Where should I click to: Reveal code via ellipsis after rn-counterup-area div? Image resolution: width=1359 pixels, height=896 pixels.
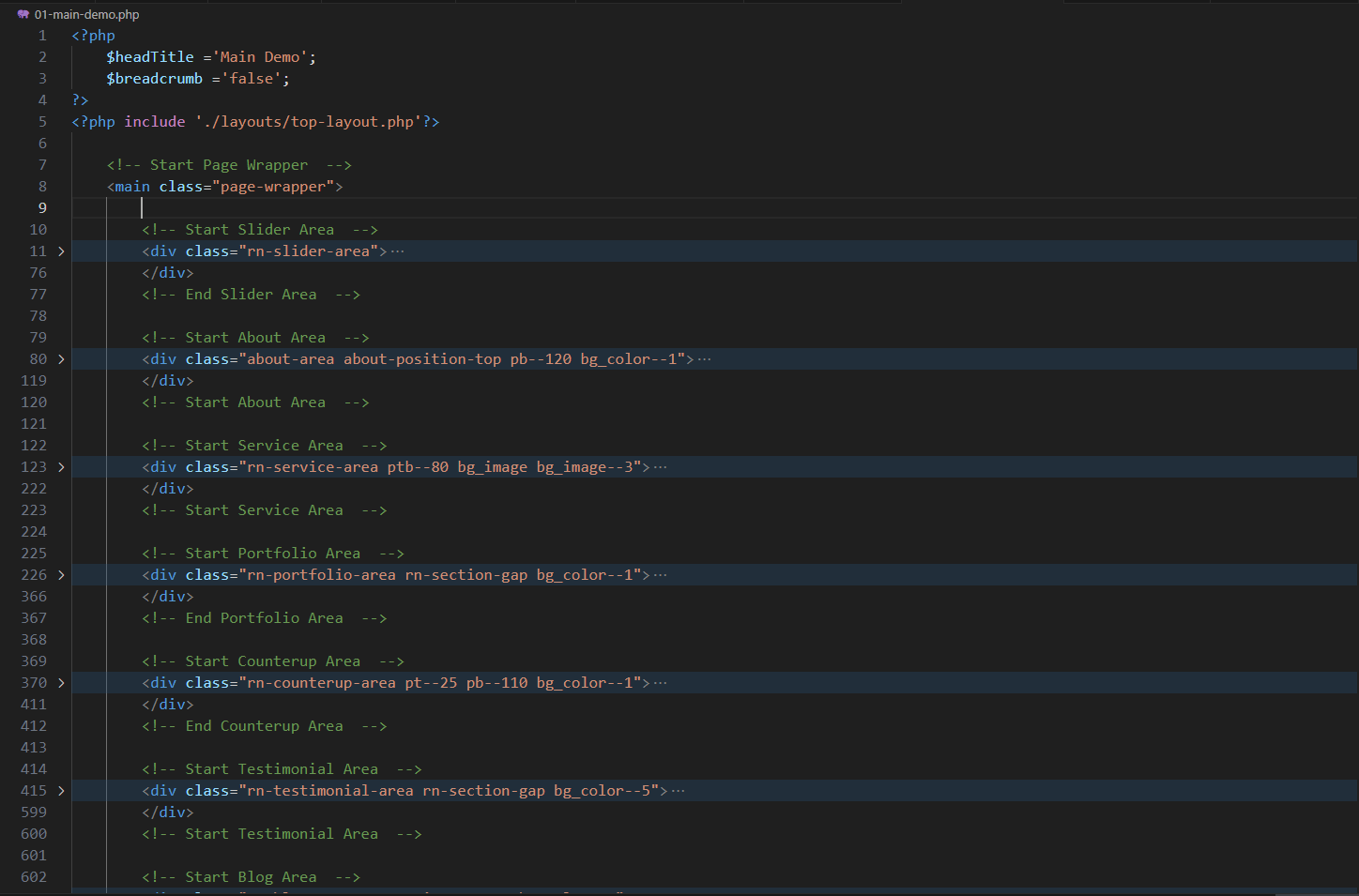coord(661,683)
